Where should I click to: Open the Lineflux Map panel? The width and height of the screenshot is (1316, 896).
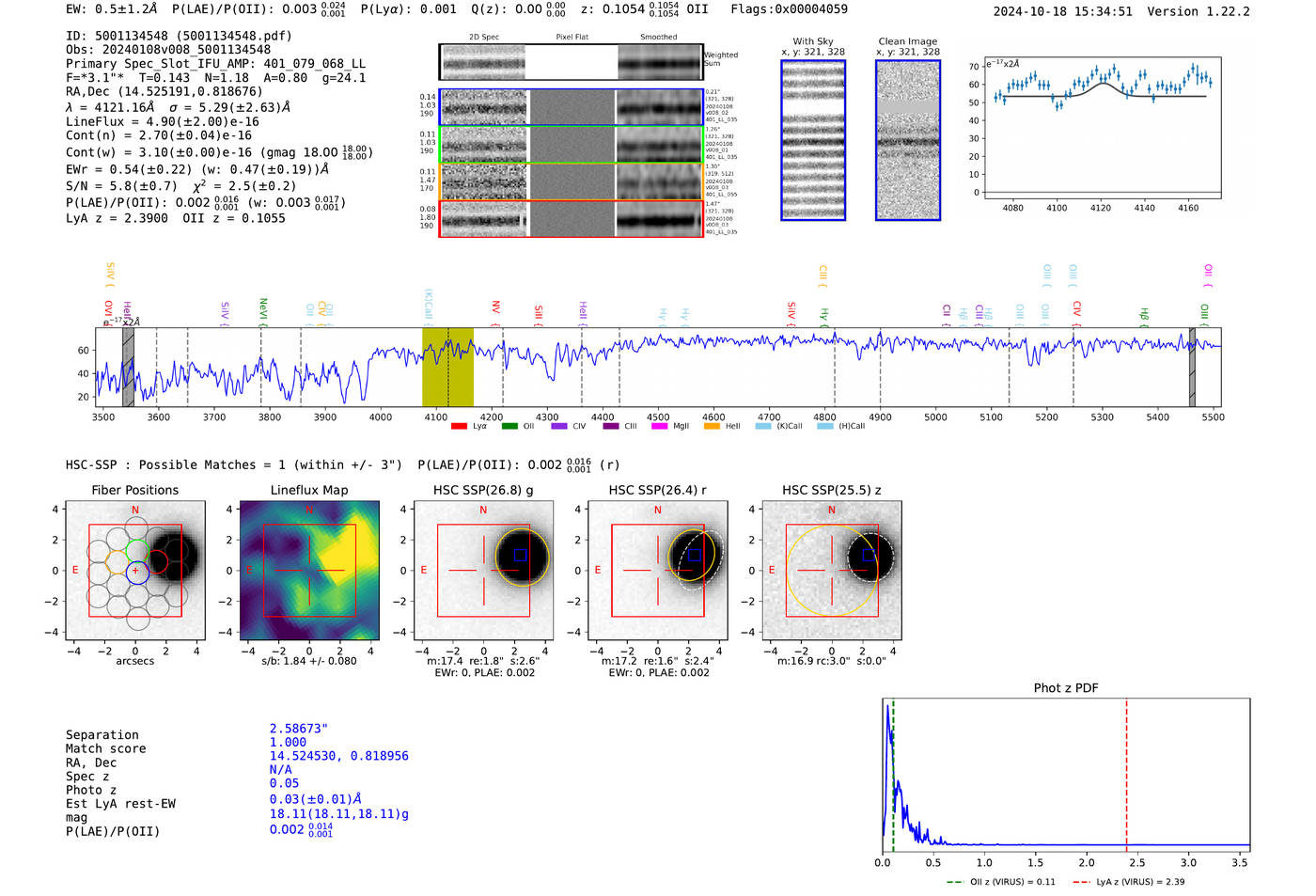click(309, 571)
